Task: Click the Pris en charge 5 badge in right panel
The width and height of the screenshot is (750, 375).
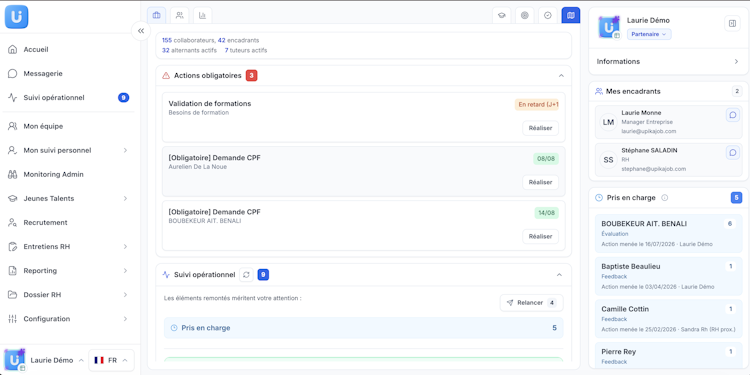Action: click(736, 198)
